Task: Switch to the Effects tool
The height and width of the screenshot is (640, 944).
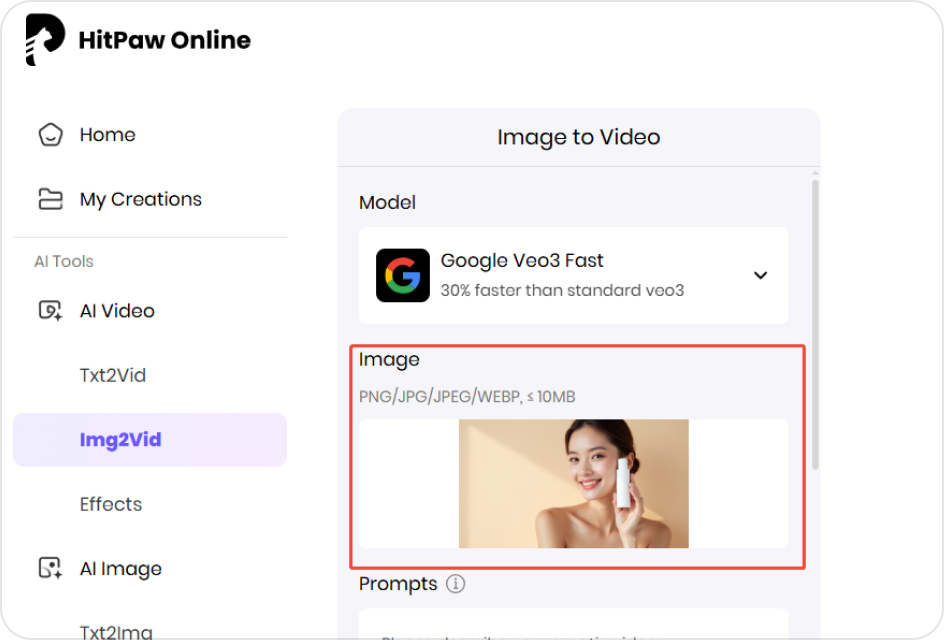Action: click(x=111, y=504)
